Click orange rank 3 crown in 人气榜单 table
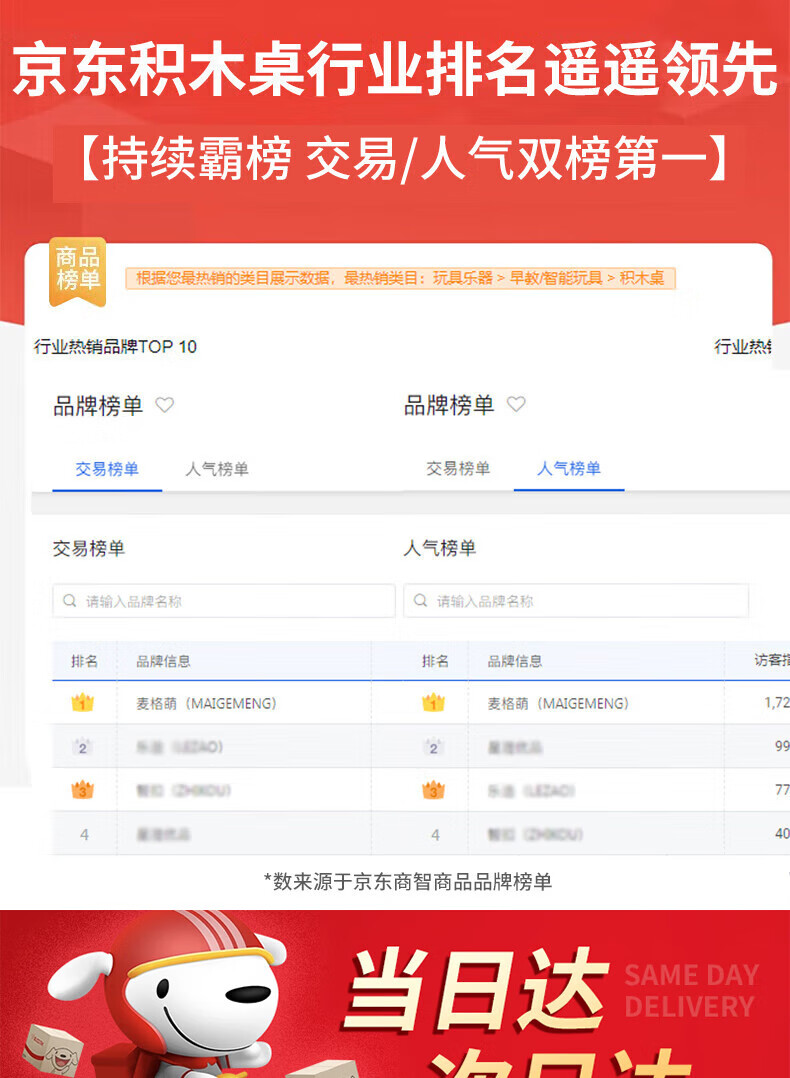 pos(433,790)
